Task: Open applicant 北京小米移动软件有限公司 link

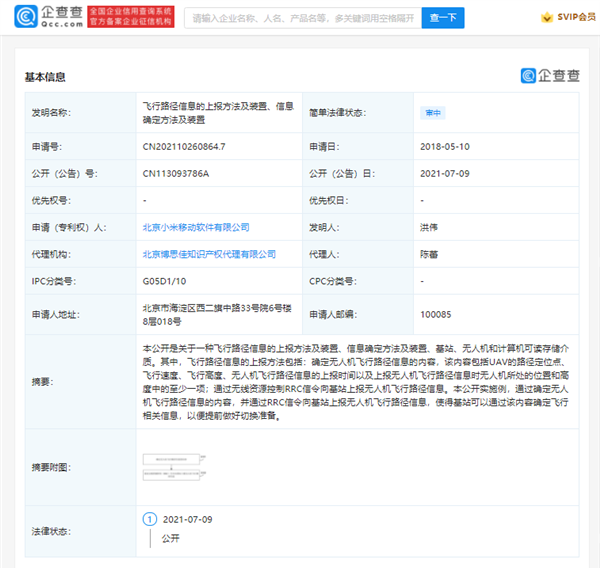Action: pos(196,228)
